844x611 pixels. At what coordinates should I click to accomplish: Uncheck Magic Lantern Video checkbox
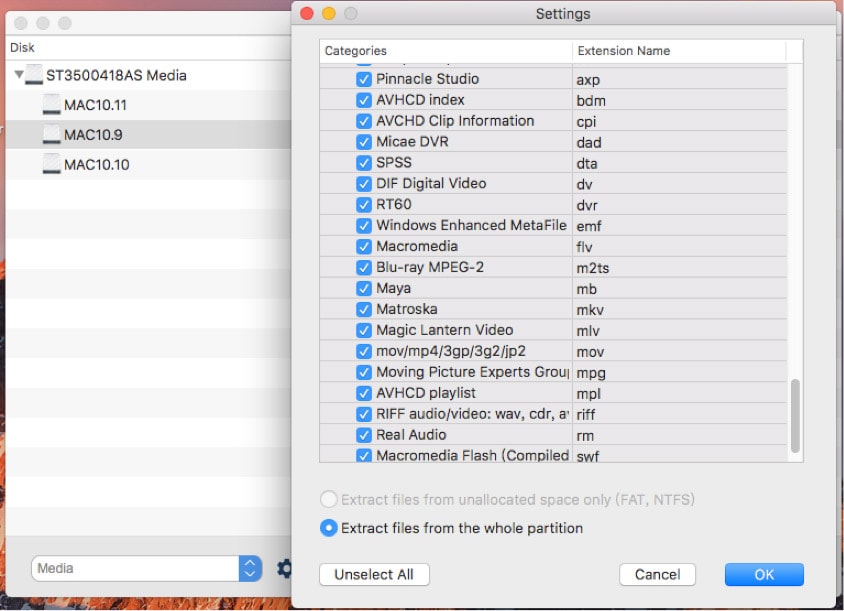[364, 330]
